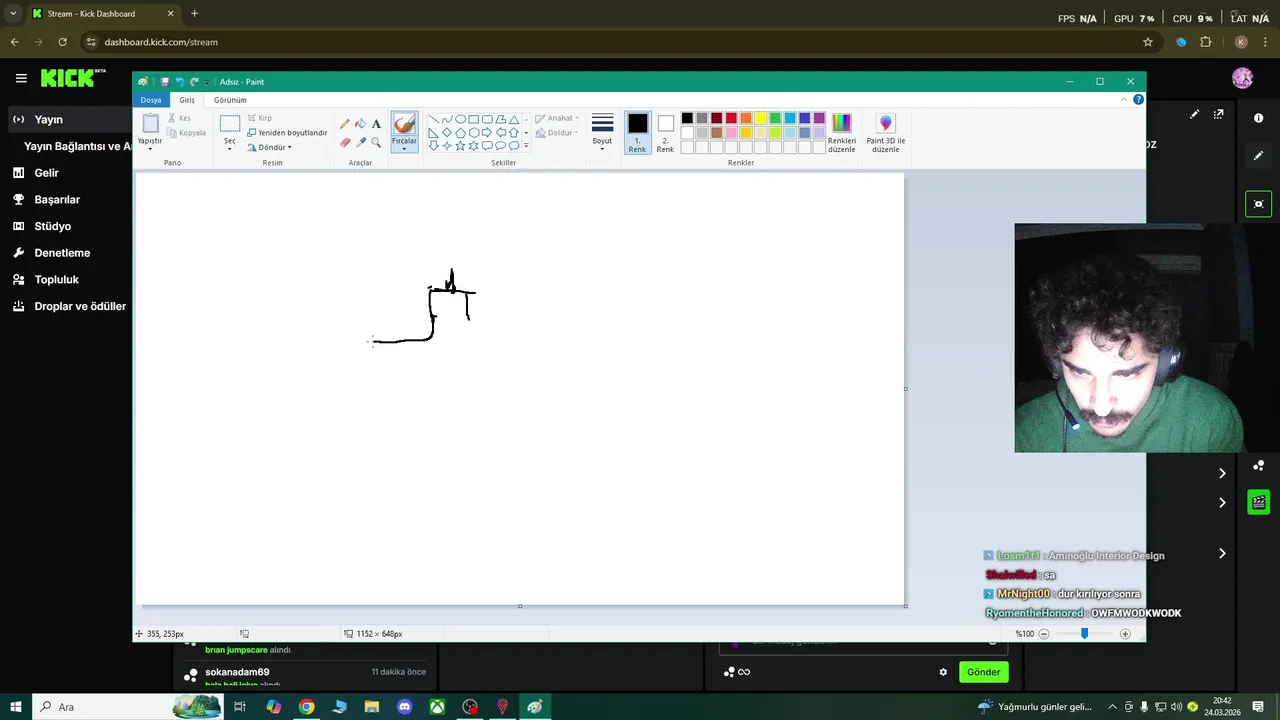Click the Undo arrow in Paint title bar
The width and height of the screenshot is (1280, 720).
[180, 82]
